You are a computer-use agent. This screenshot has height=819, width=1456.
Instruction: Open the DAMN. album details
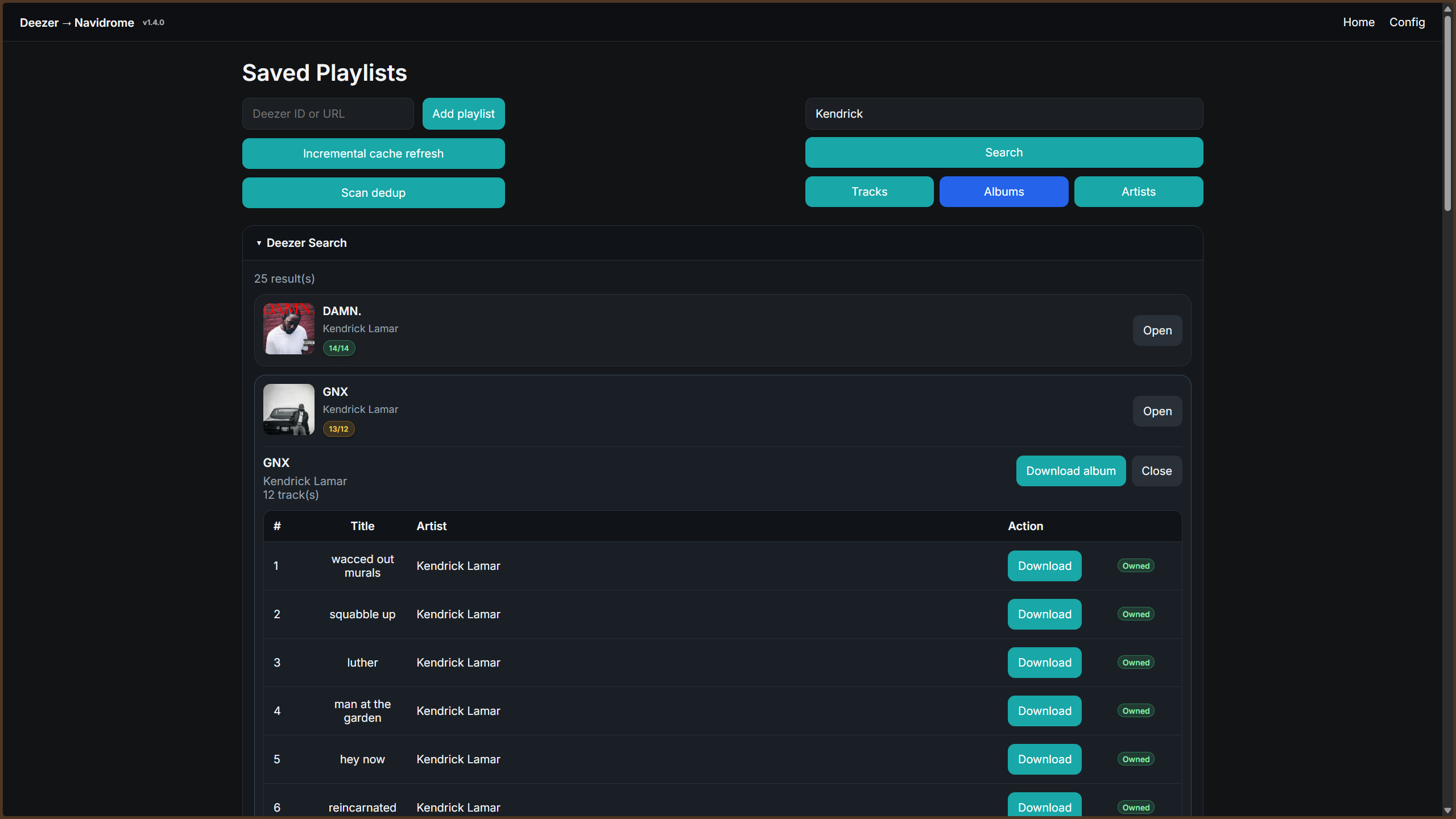tap(1157, 330)
